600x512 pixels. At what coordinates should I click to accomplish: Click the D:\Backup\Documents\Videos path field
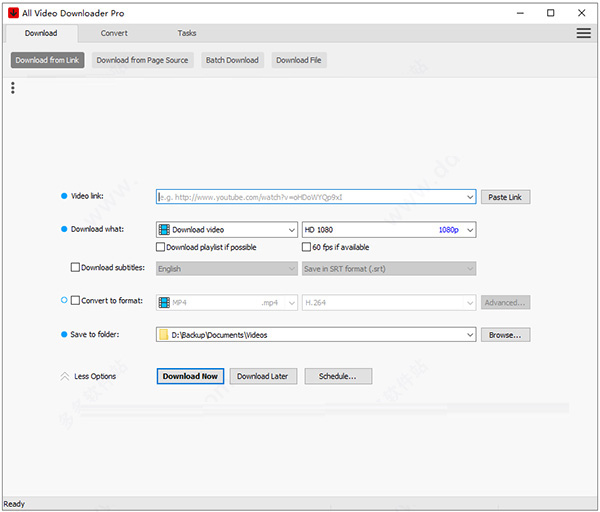316,335
